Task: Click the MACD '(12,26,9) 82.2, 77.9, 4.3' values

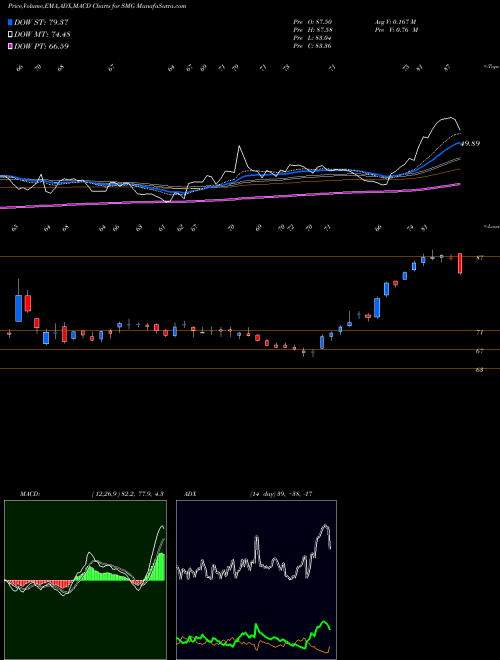Action: (128, 494)
